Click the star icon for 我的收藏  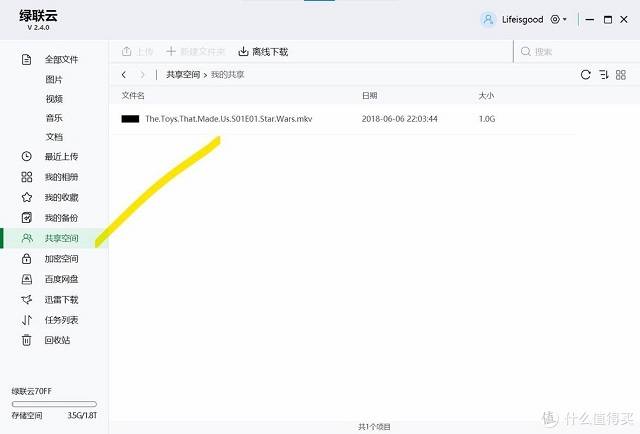click(27, 197)
